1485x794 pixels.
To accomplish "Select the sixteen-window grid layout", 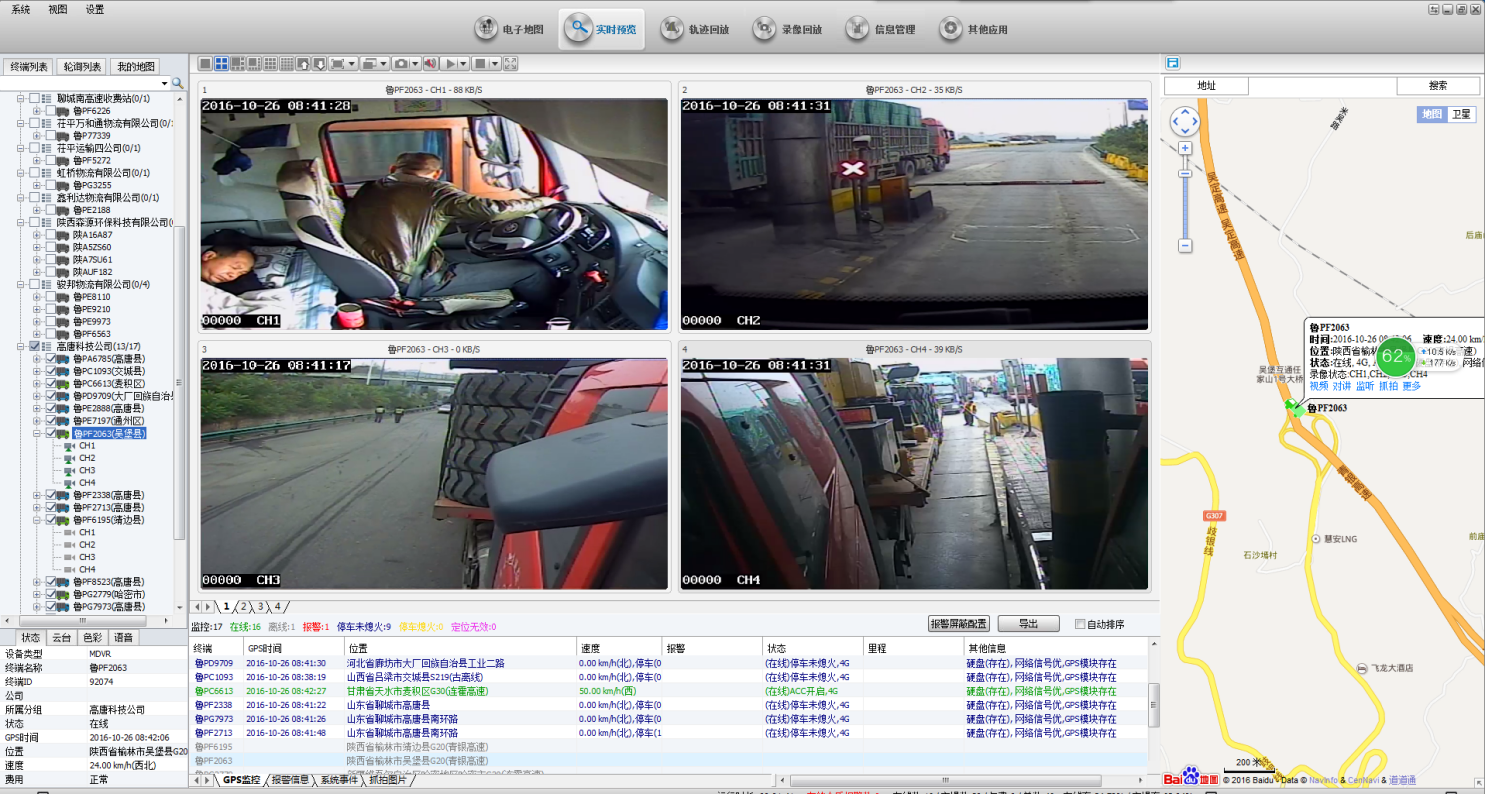I will pos(287,63).
